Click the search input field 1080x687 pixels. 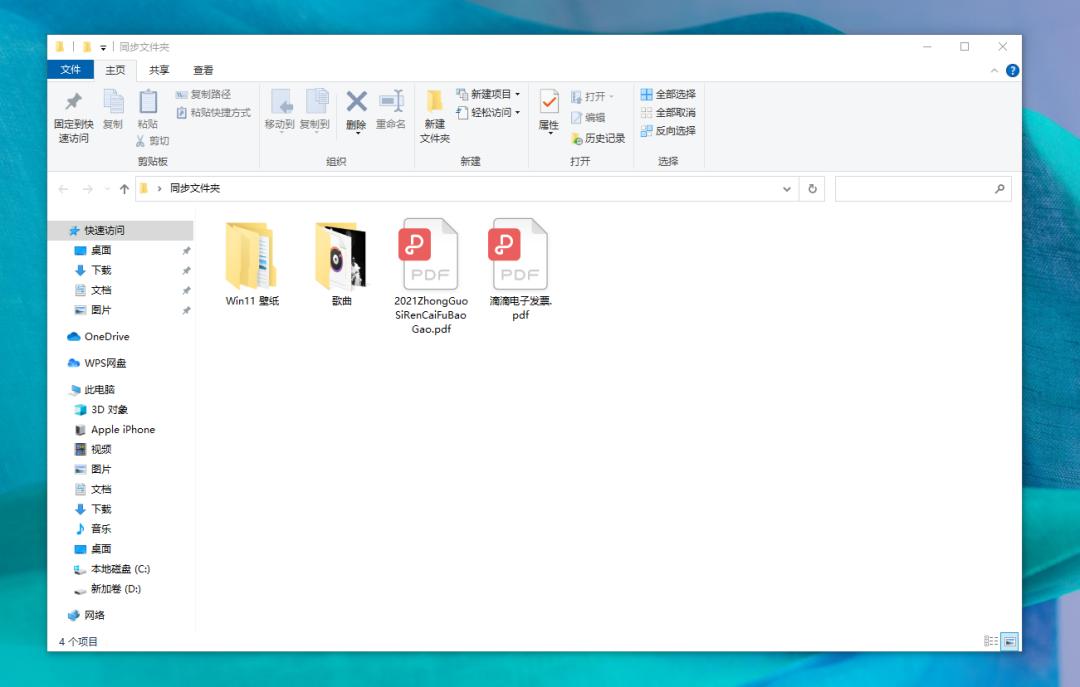(914, 189)
